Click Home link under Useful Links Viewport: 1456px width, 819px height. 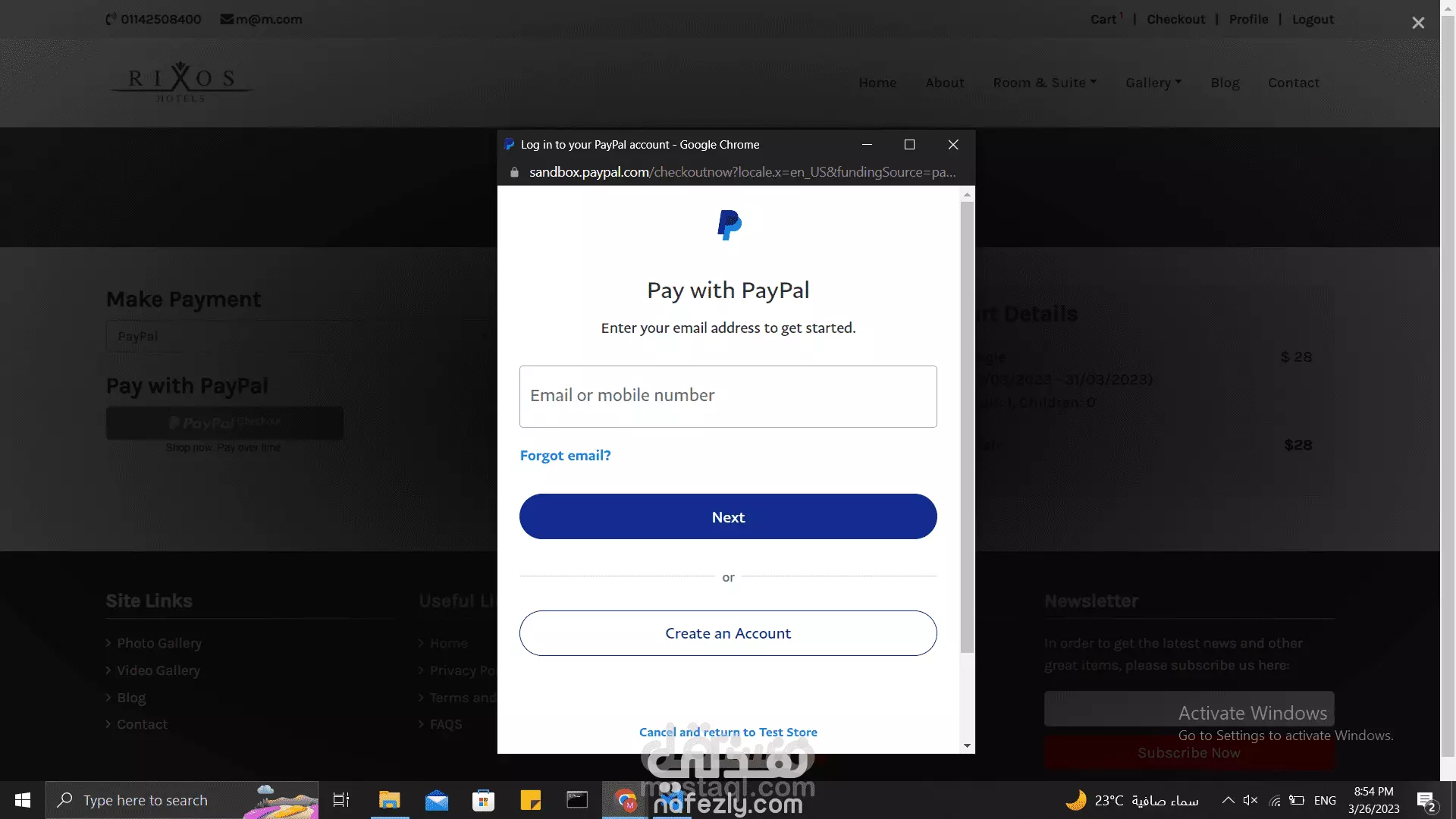click(449, 643)
